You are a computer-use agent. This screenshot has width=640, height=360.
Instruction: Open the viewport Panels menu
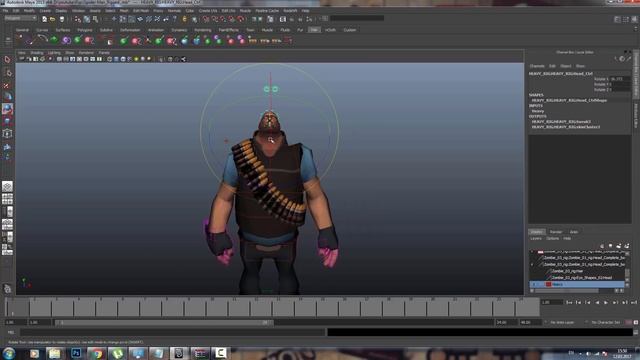pyautogui.click(x=104, y=53)
